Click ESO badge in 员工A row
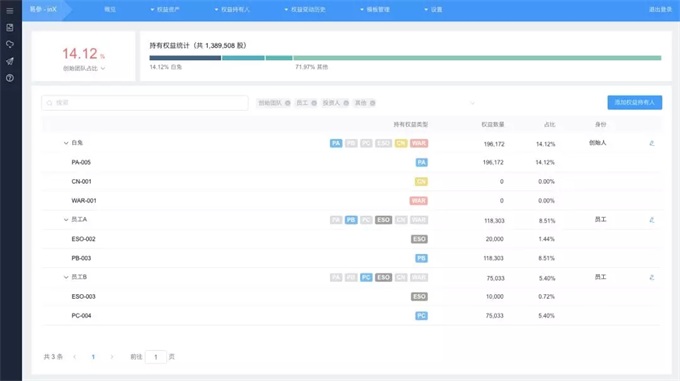 point(383,220)
